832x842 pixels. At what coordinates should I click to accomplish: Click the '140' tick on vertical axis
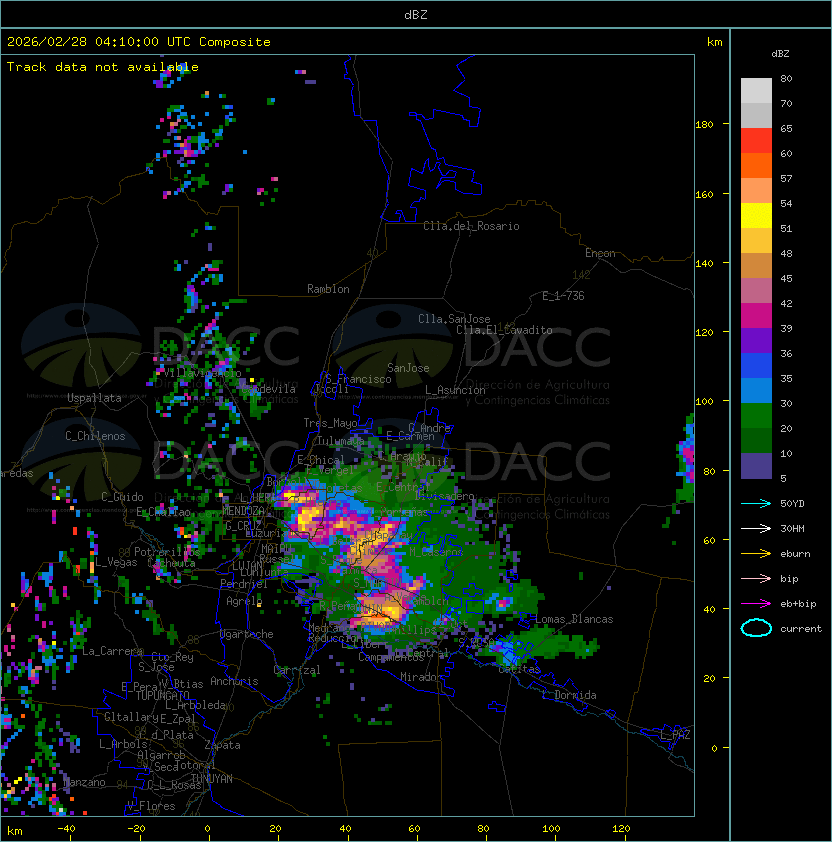(x=704, y=263)
